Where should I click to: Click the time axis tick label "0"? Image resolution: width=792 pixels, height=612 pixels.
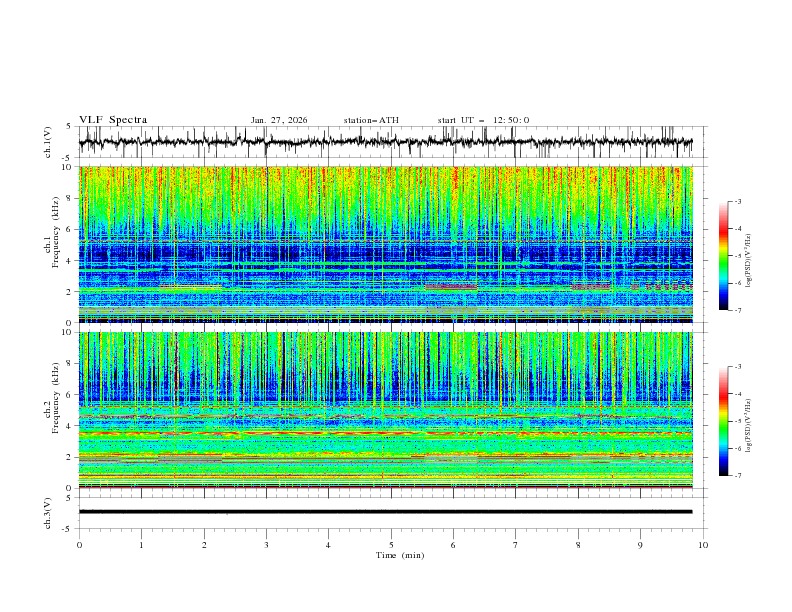(x=79, y=545)
